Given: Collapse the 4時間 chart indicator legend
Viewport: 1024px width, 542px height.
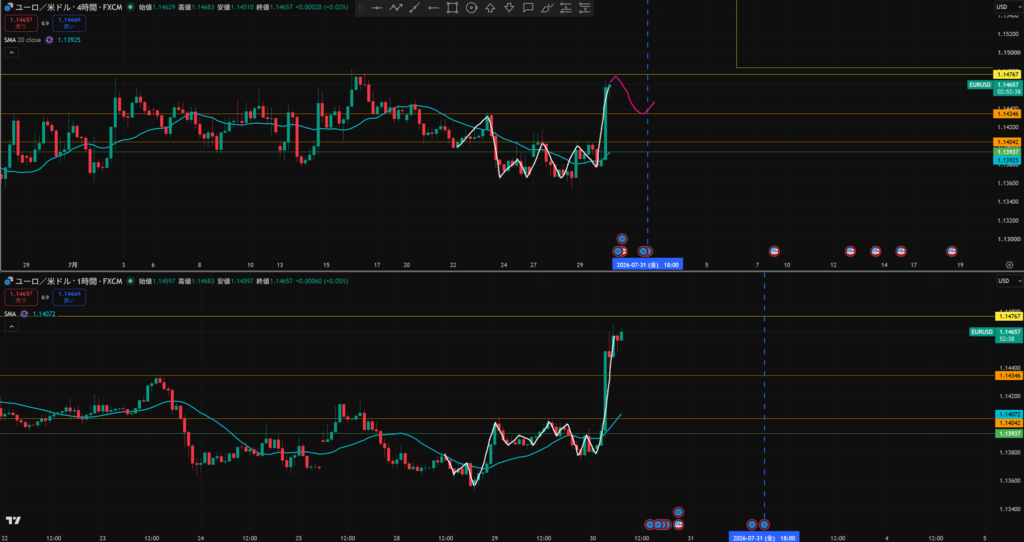Looking at the screenshot, I should (x=11, y=52).
